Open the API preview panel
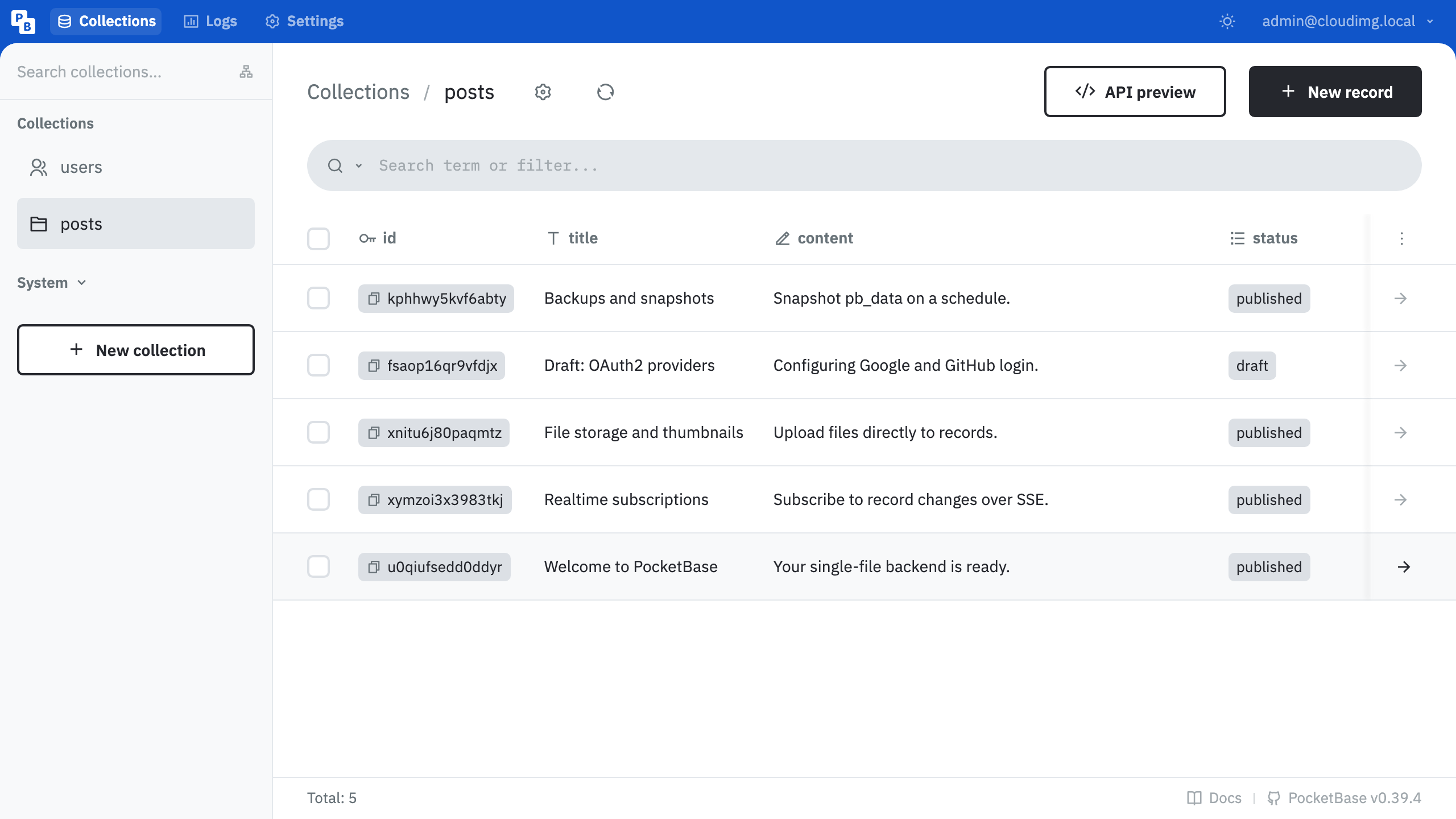The height and width of the screenshot is (819, 1456). 1135,92
